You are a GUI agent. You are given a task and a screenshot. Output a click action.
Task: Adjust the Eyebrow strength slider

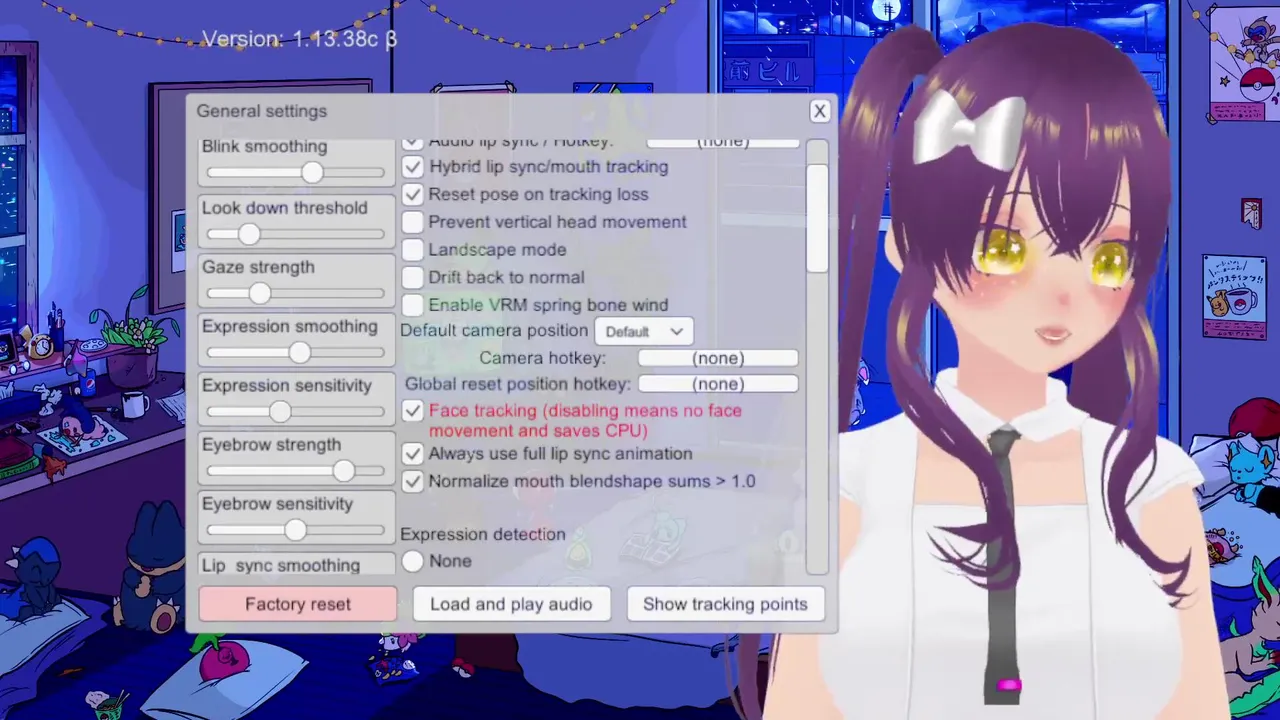(296, 470)
